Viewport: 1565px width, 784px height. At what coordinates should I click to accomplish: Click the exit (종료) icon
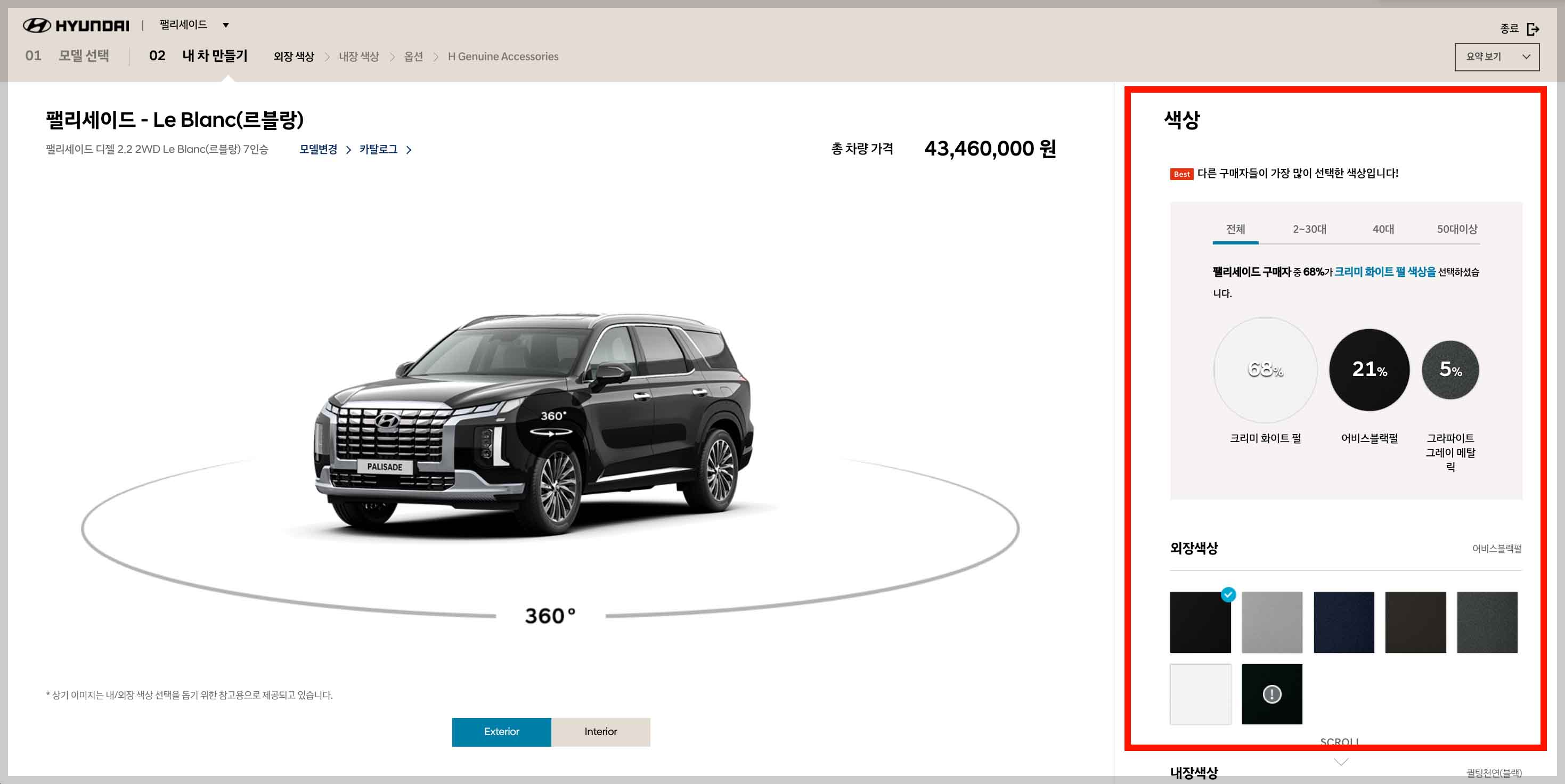(1533, 29)
